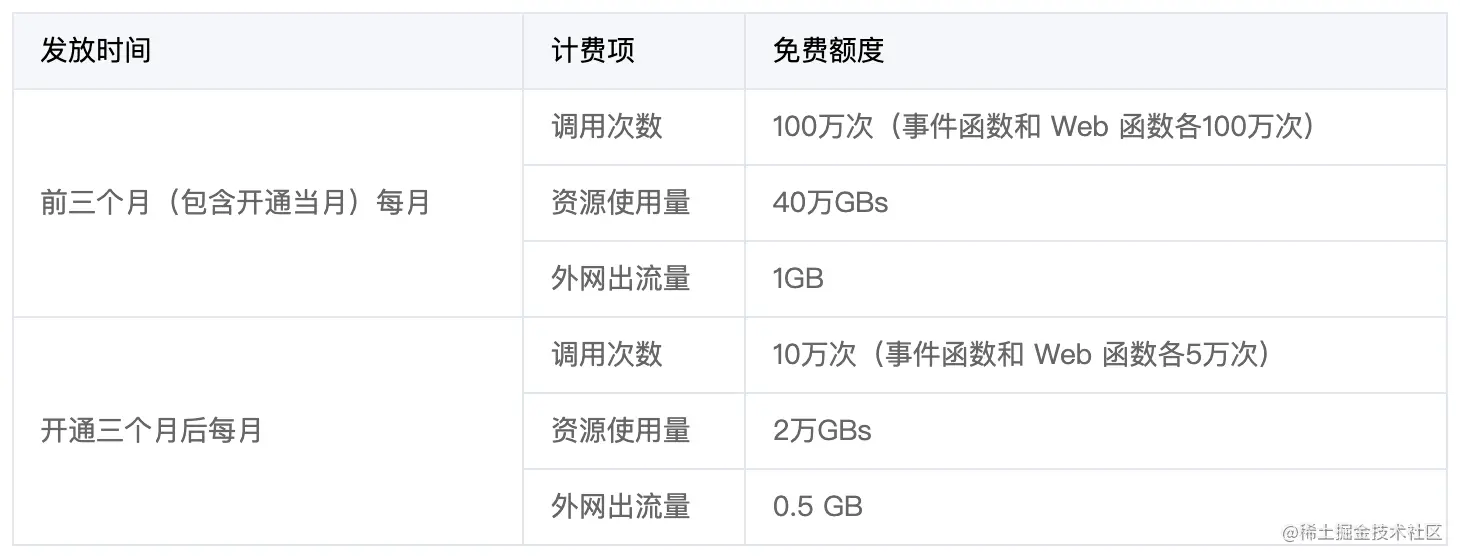Click 资源使用量 beside the 40万GBs value
Image resolution: width=1460 pixels, height=560 pixels.
(x=621, y=203)
